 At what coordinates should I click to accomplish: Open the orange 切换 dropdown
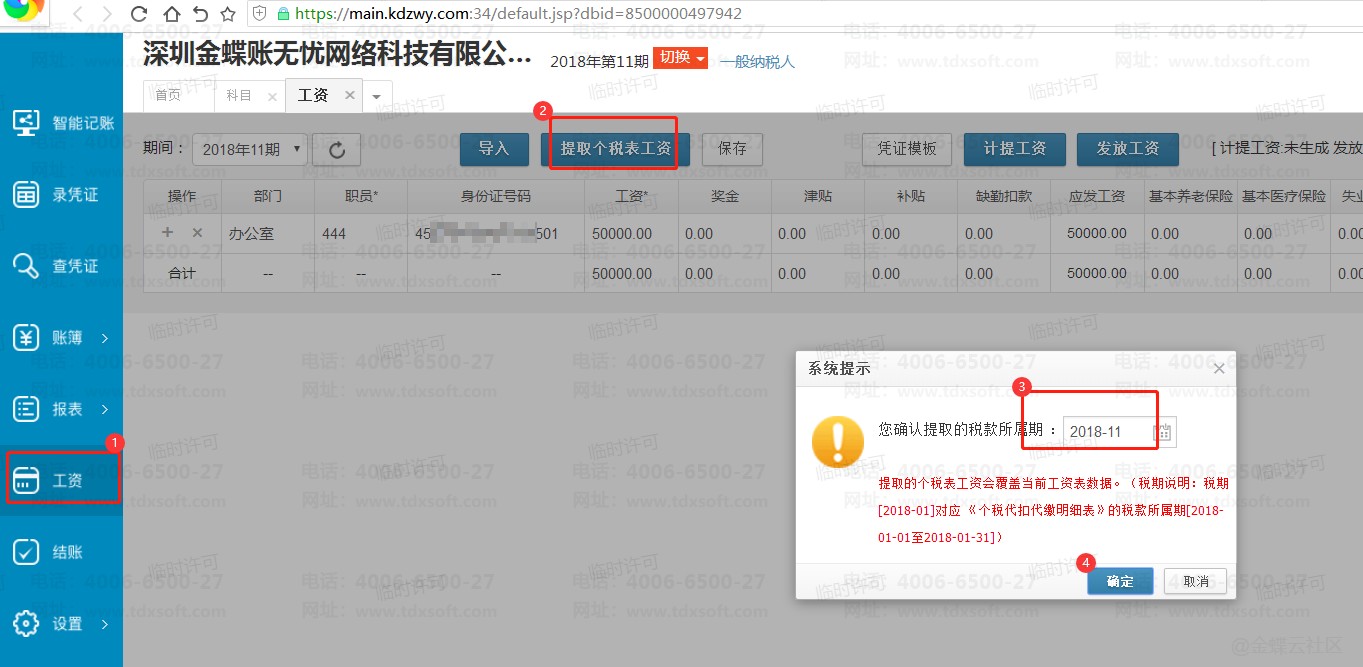[680, 58]
